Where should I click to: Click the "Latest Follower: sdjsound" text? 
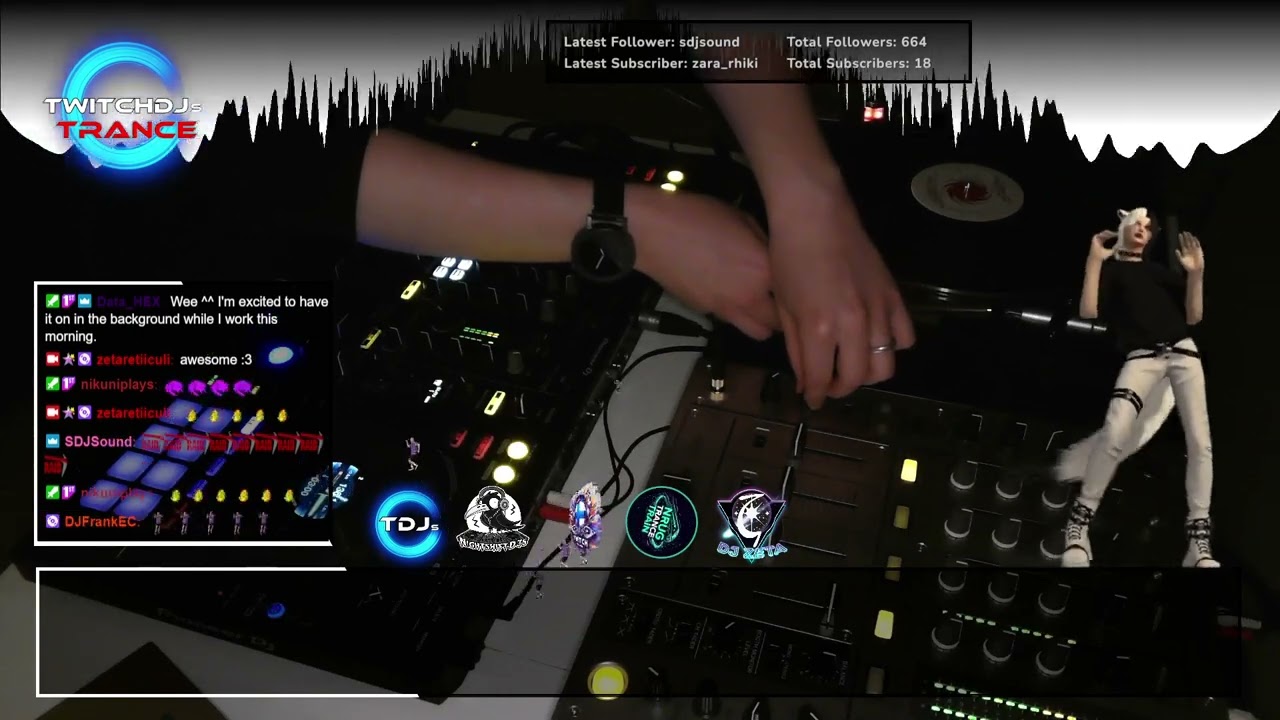pos(652,42)
